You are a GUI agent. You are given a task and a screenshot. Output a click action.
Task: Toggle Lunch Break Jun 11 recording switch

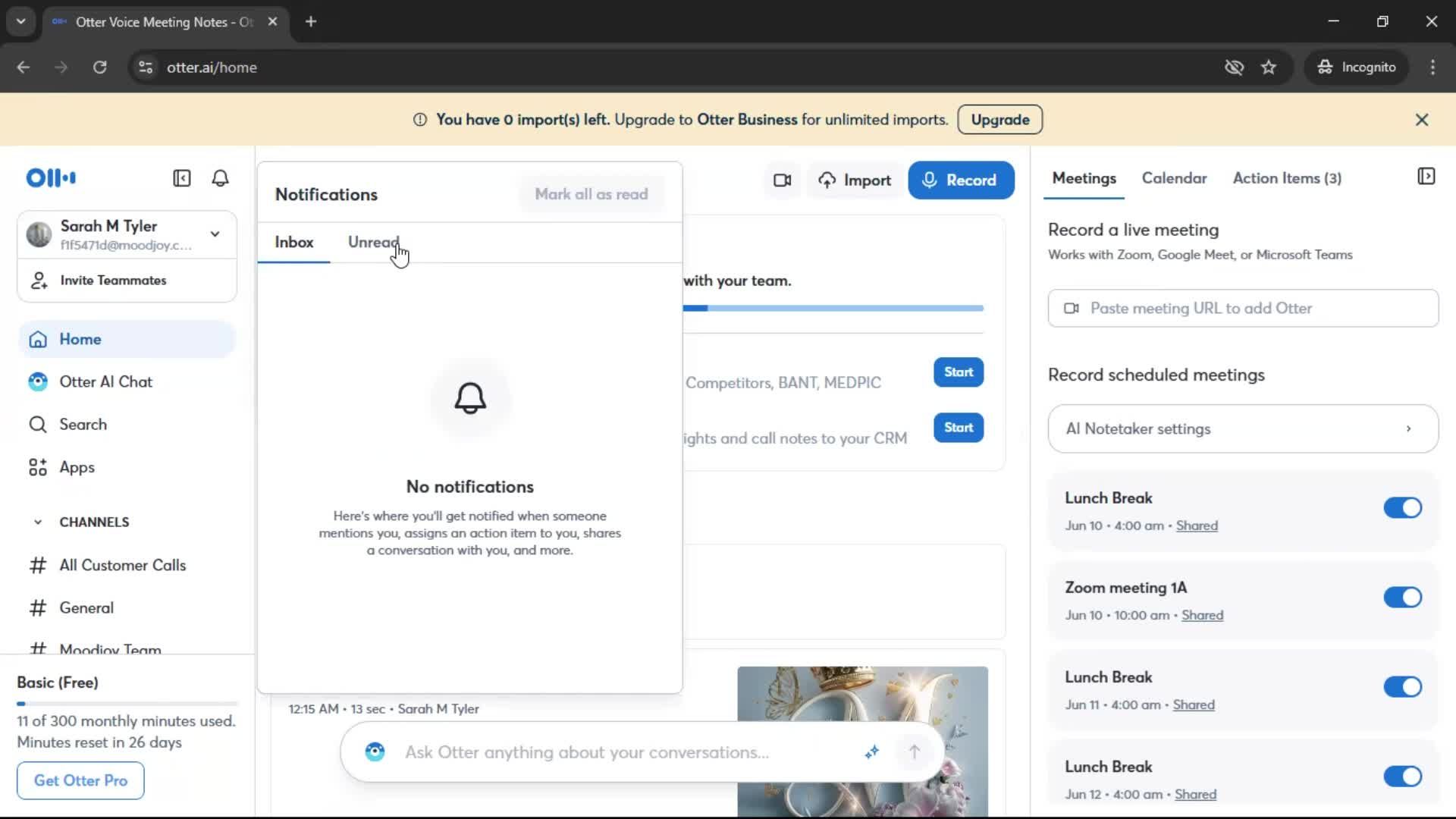[x=1402, y=686]
